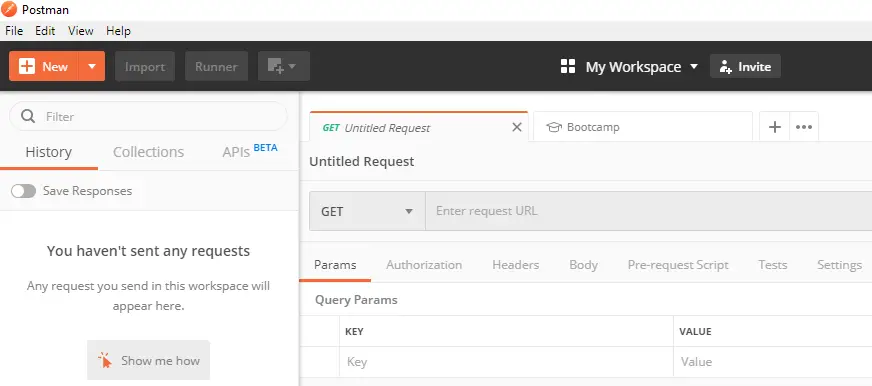This screenshot has height=386, width=872.
Task: Open the Runner
Action: coord(216,66)
